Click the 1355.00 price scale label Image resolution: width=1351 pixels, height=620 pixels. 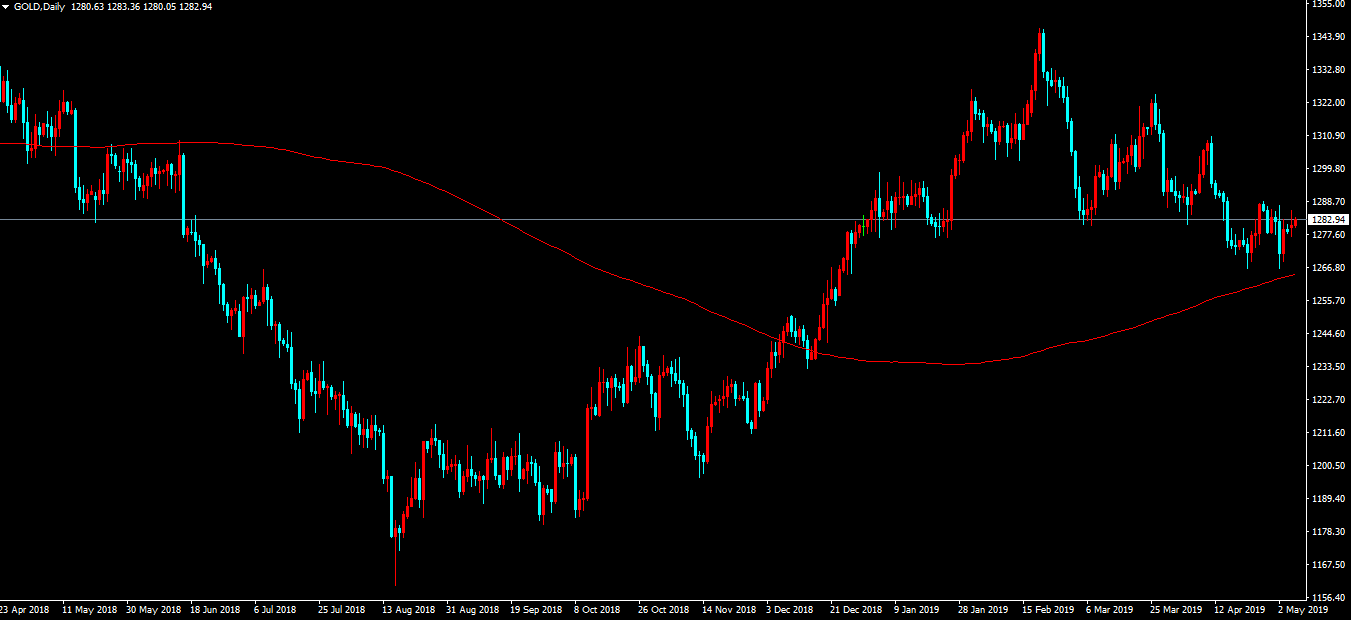click(1330, 4)
